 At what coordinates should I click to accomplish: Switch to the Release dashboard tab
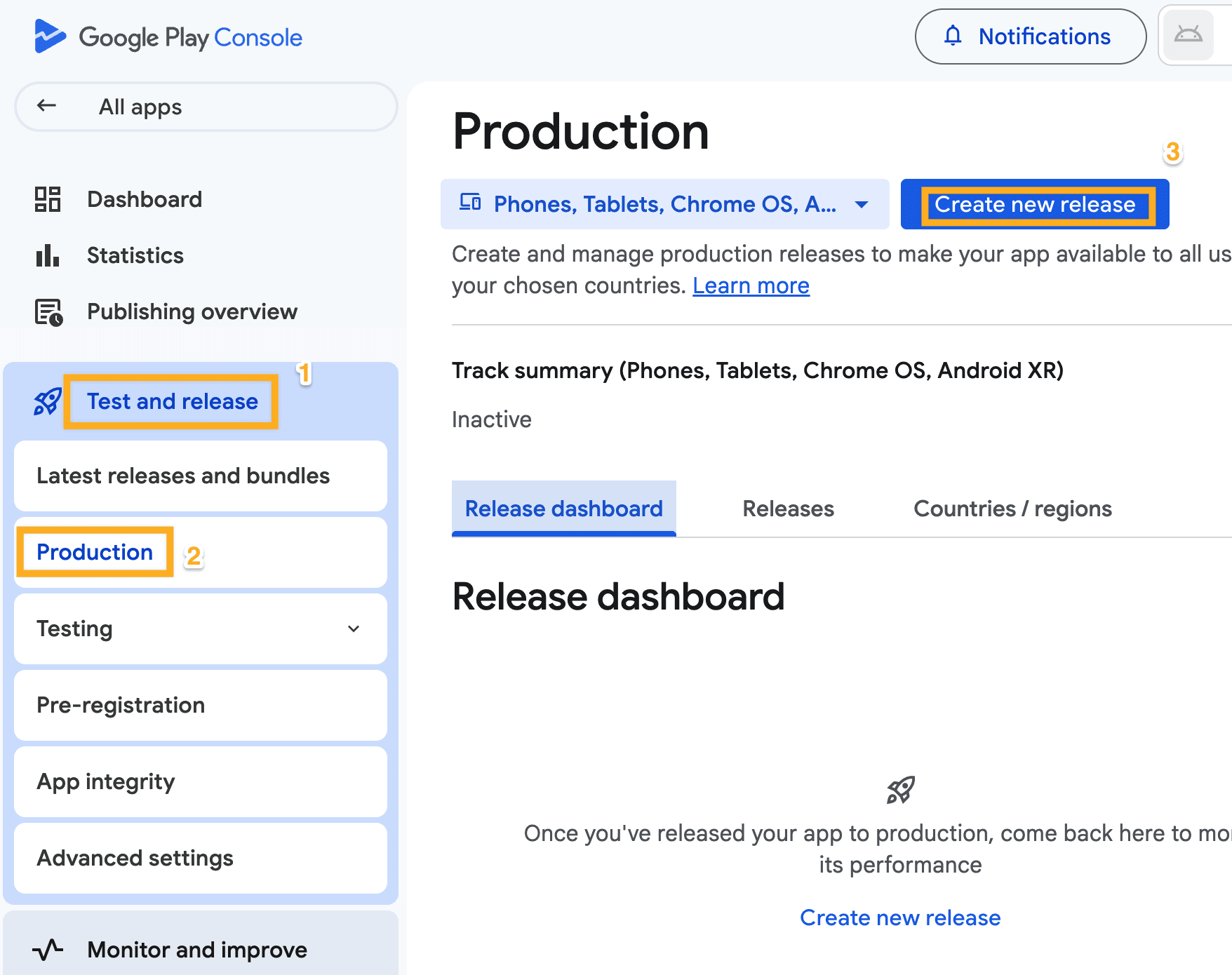pyautogui.click(x=564, y=509)
